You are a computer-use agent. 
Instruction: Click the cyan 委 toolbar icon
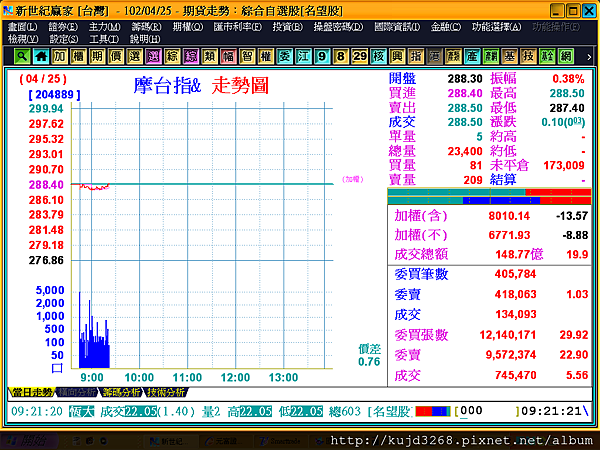(x=284, y=57)
